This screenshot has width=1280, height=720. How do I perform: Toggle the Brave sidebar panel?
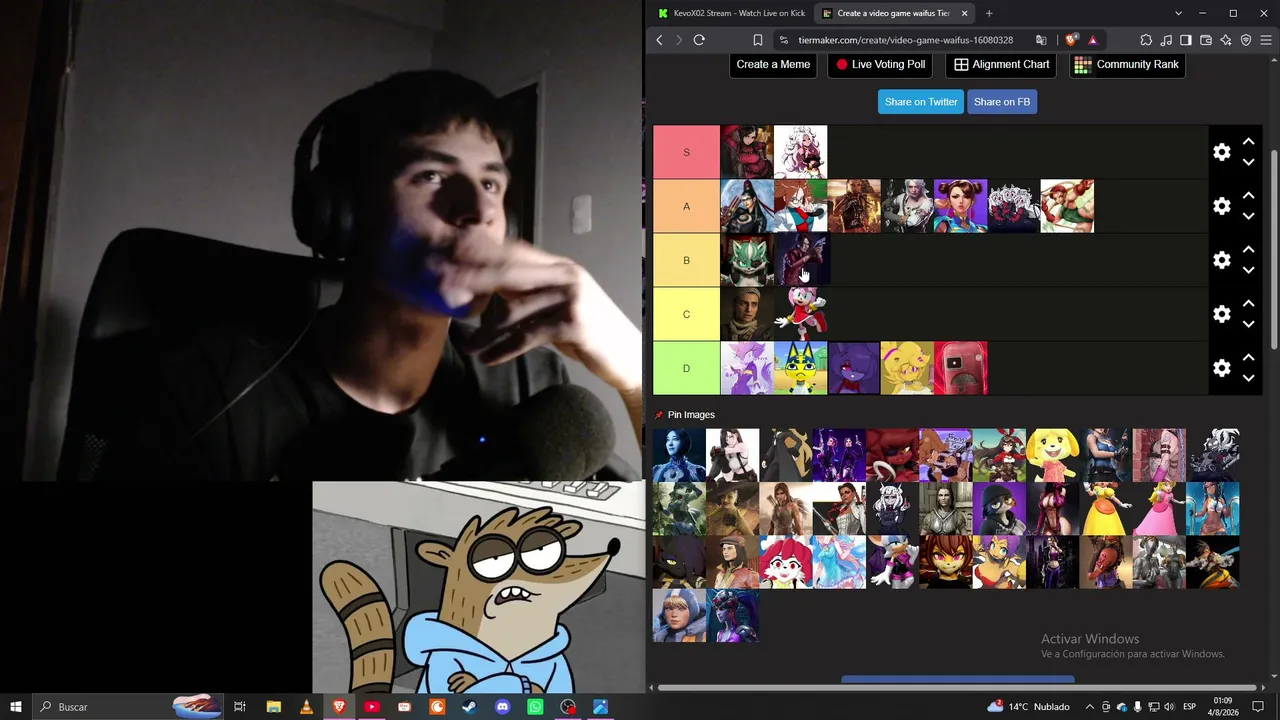tap(1186, 40)
